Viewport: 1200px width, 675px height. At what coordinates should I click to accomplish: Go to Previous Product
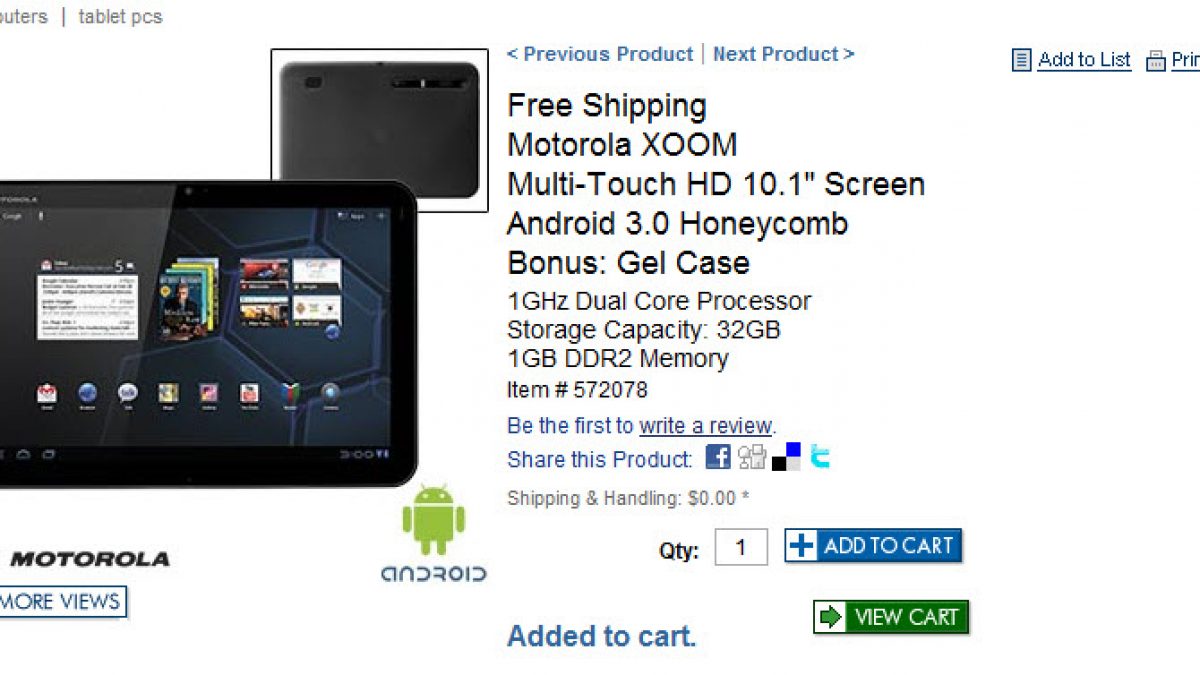click(600, 54)
